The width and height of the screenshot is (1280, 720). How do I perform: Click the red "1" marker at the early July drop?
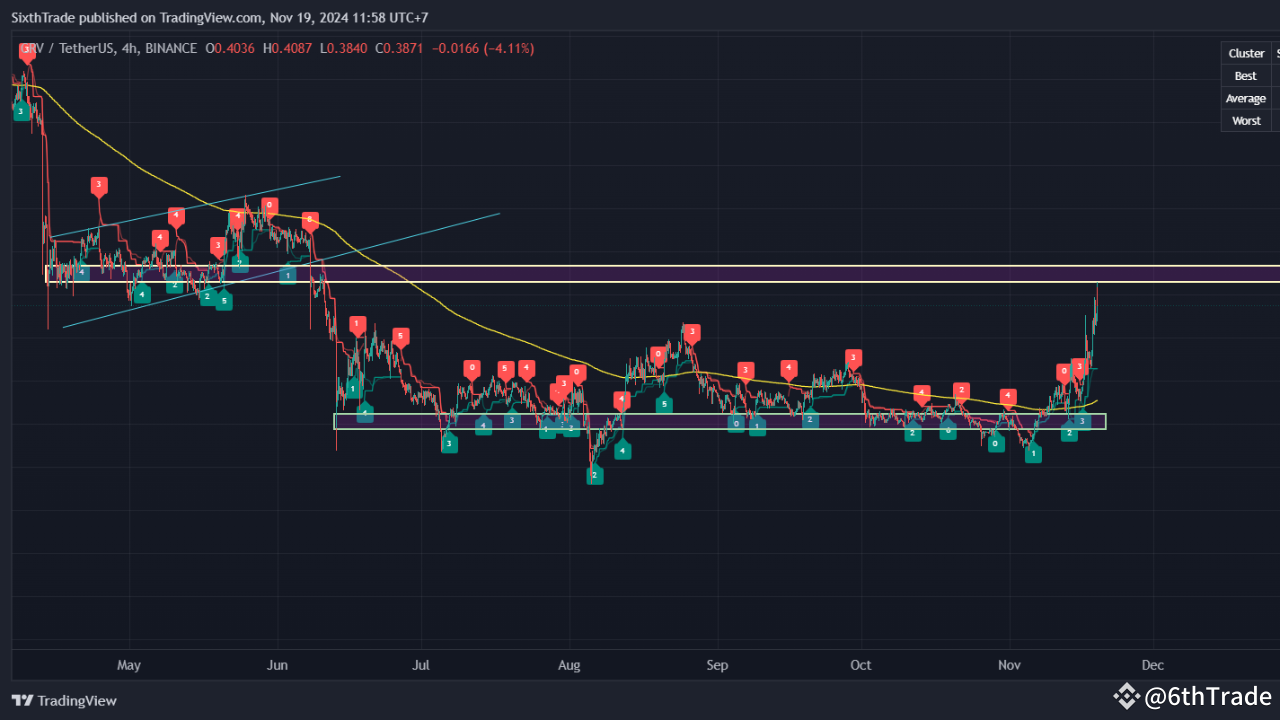(x=357, y=324)
